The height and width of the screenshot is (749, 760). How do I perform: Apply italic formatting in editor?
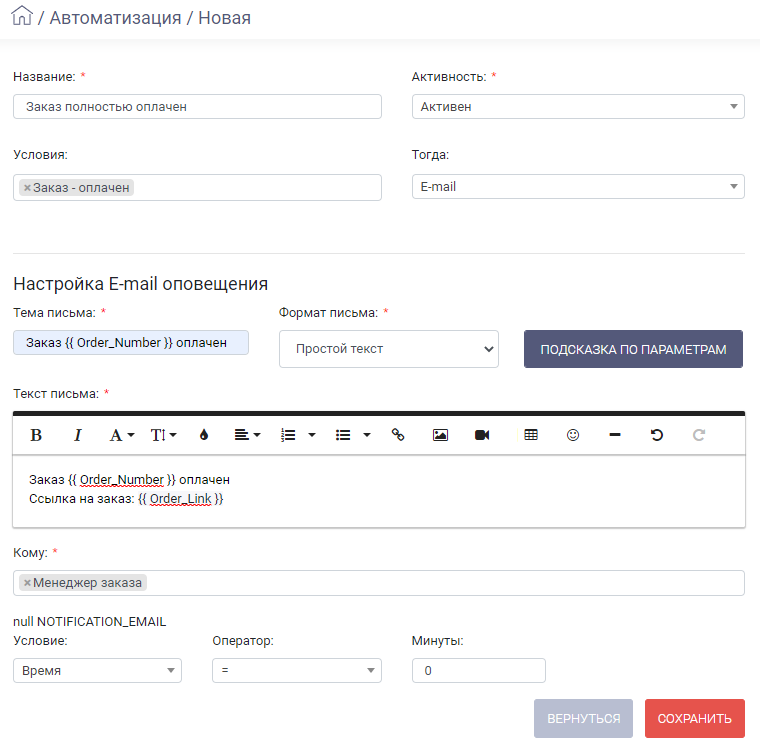click(78, 435)
